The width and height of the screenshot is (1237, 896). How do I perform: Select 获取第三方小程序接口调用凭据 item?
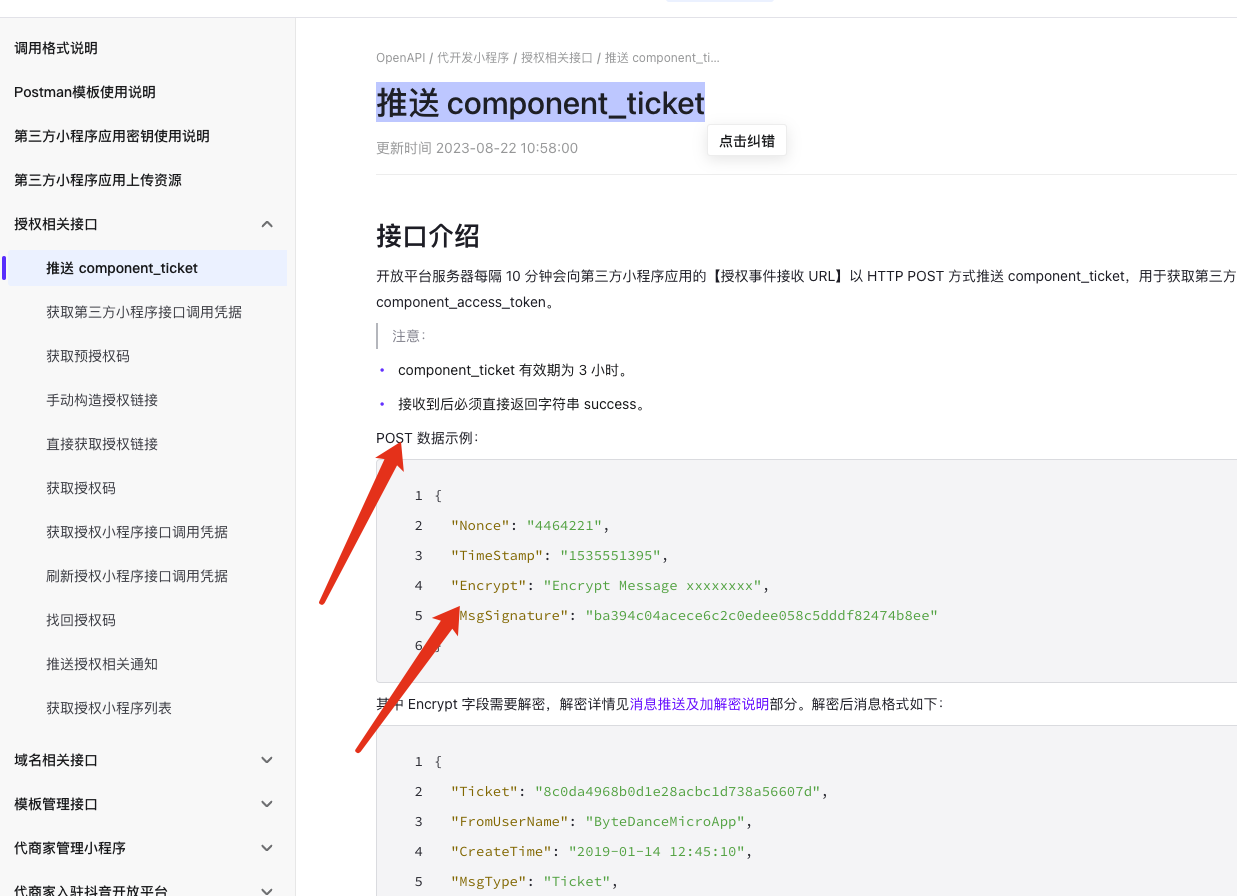click(x=144, y=312)
